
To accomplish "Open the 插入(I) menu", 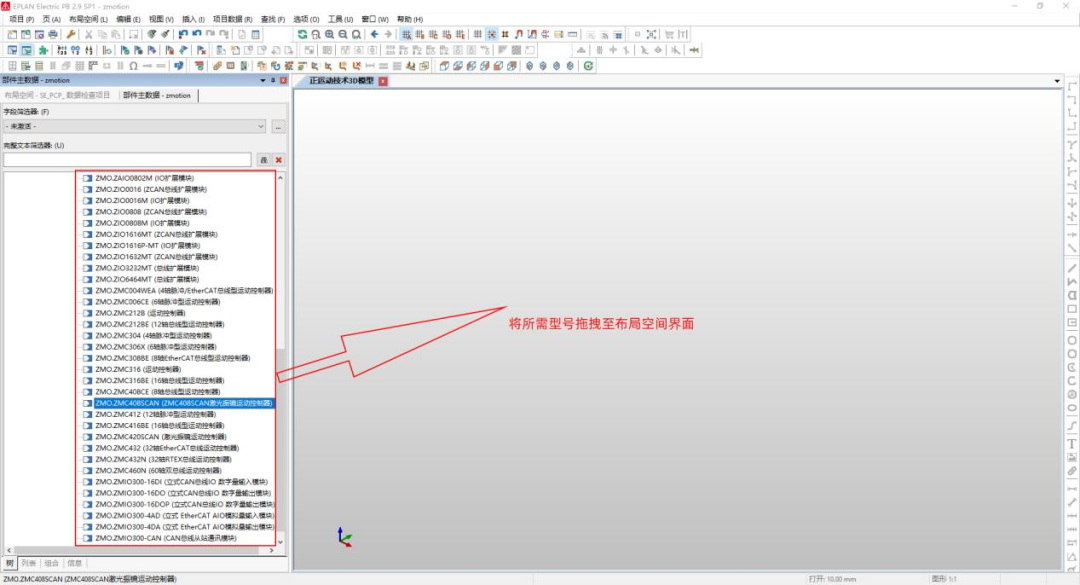I will pyautogui.click(x=193, y=19).
